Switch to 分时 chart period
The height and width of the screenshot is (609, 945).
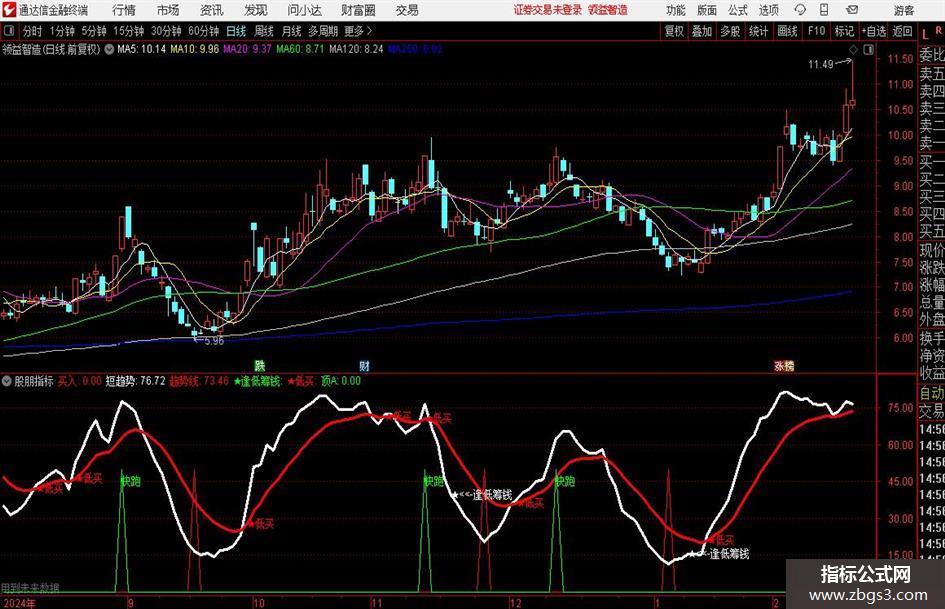(x=33, y=31)
